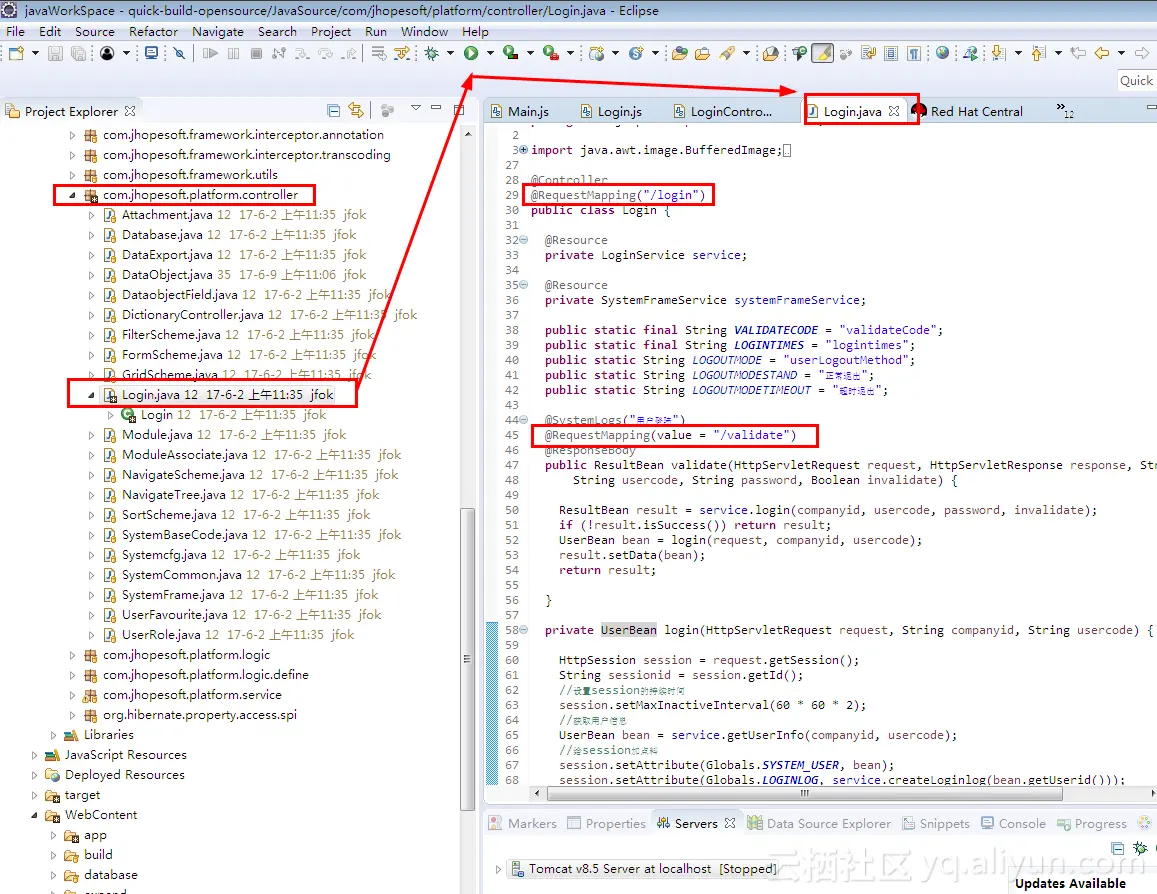This screenshot has height=894, width=1157.
Task: Show hidden editor tabs list
Action: 1065,111
